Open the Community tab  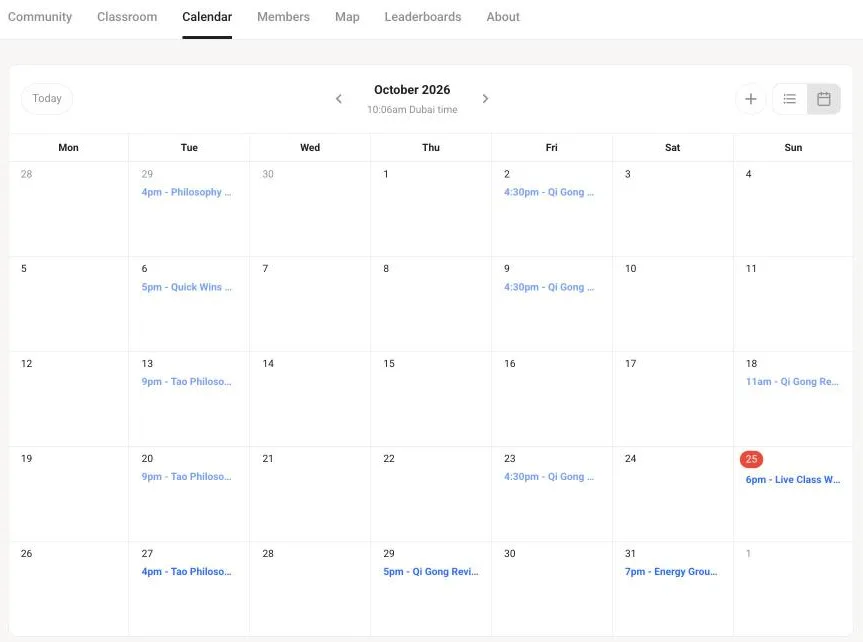tap(40, 17)
